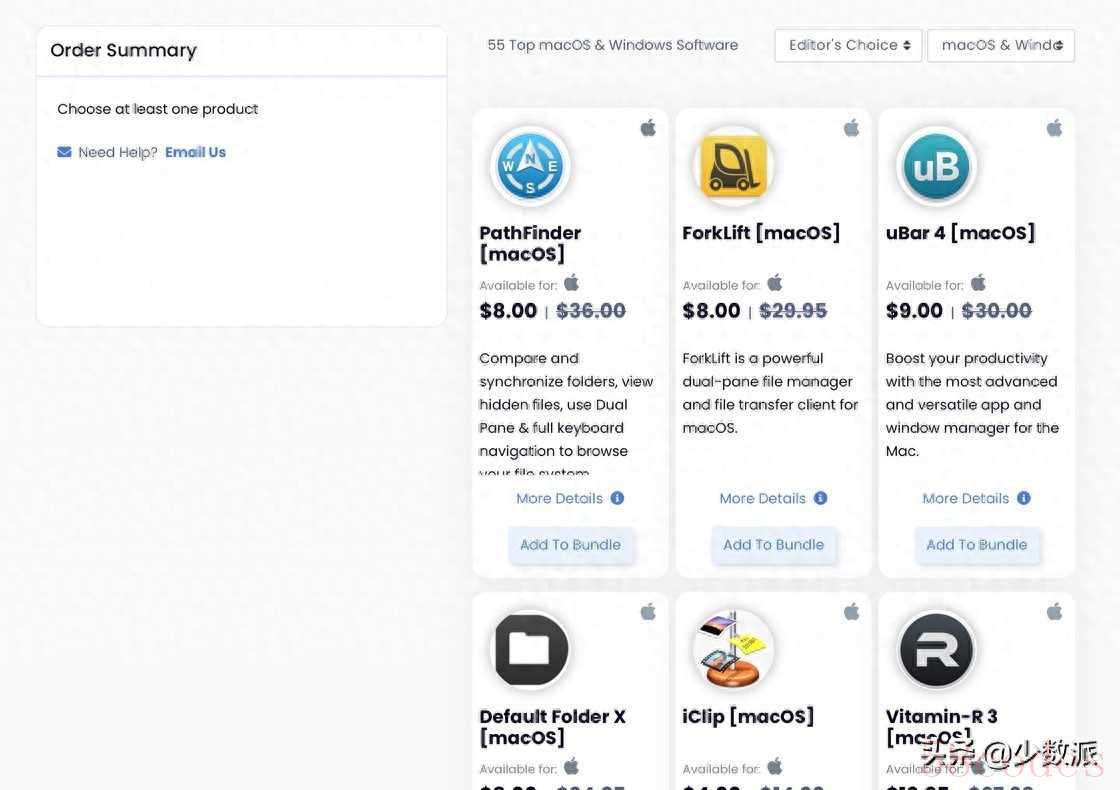Click the ForkLift [macOS] product title
Screen dimensions: 1120x790
click(x=760, y=233)
